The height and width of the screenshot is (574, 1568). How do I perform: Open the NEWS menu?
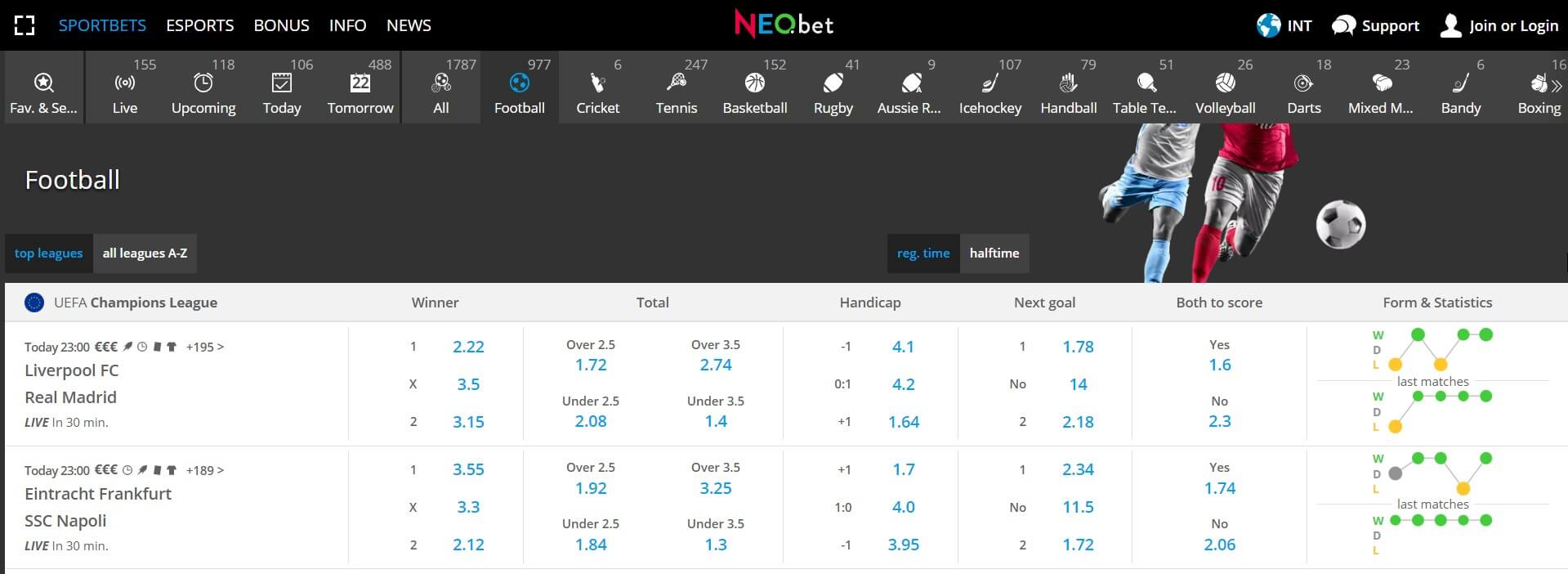409,25
